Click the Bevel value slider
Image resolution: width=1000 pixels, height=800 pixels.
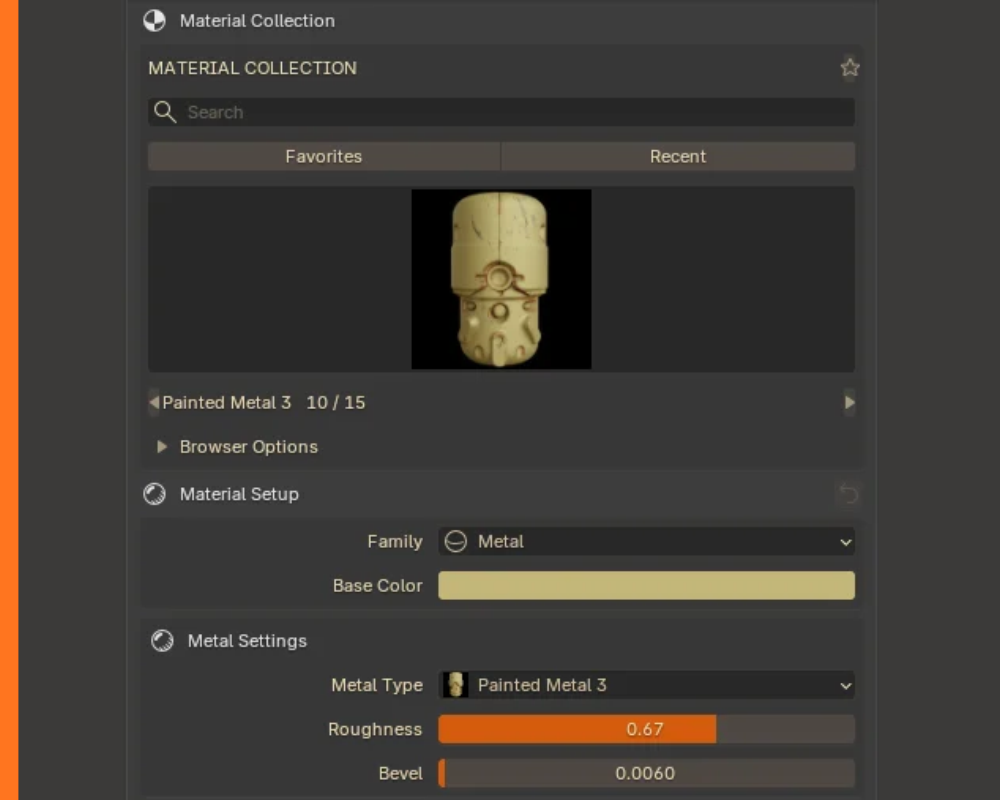point(647,773)
